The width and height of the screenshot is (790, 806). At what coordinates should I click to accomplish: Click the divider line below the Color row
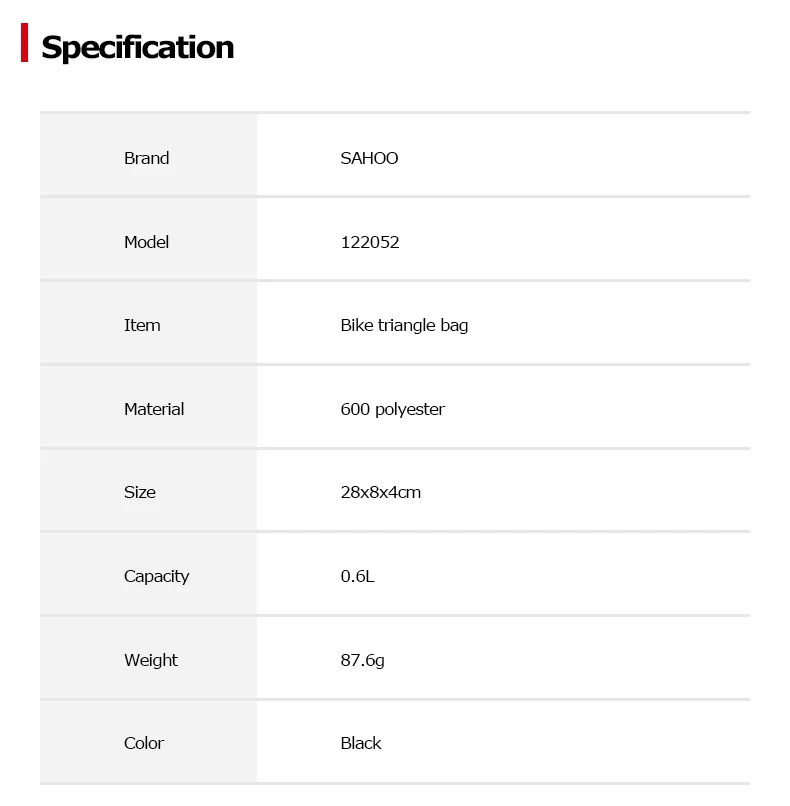click(x=394, y=784)
